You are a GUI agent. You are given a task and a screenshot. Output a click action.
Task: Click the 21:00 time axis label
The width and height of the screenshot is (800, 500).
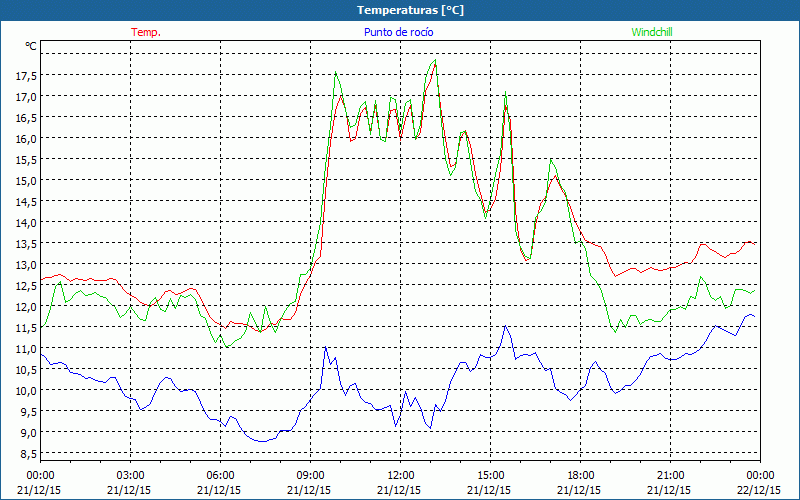pos(670,476)
